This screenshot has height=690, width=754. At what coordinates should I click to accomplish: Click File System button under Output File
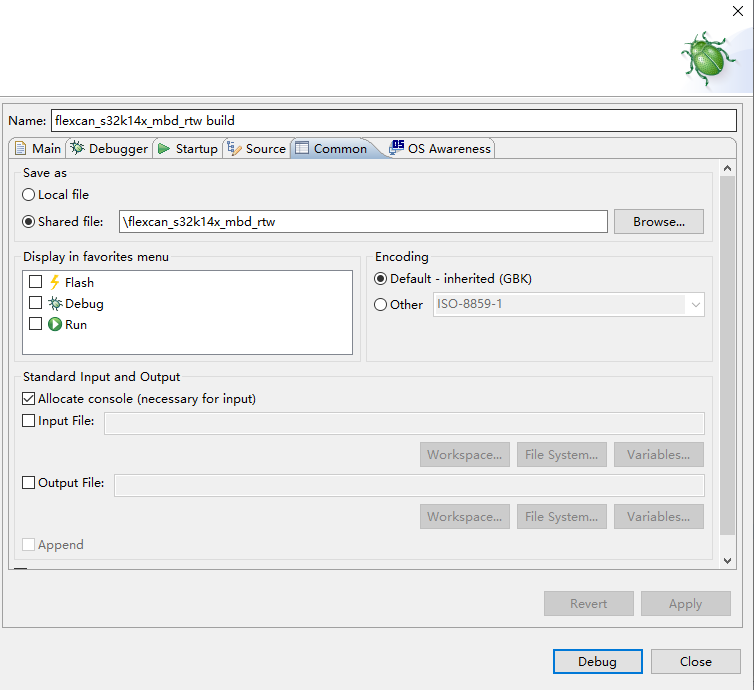click(x=562, y=516)
